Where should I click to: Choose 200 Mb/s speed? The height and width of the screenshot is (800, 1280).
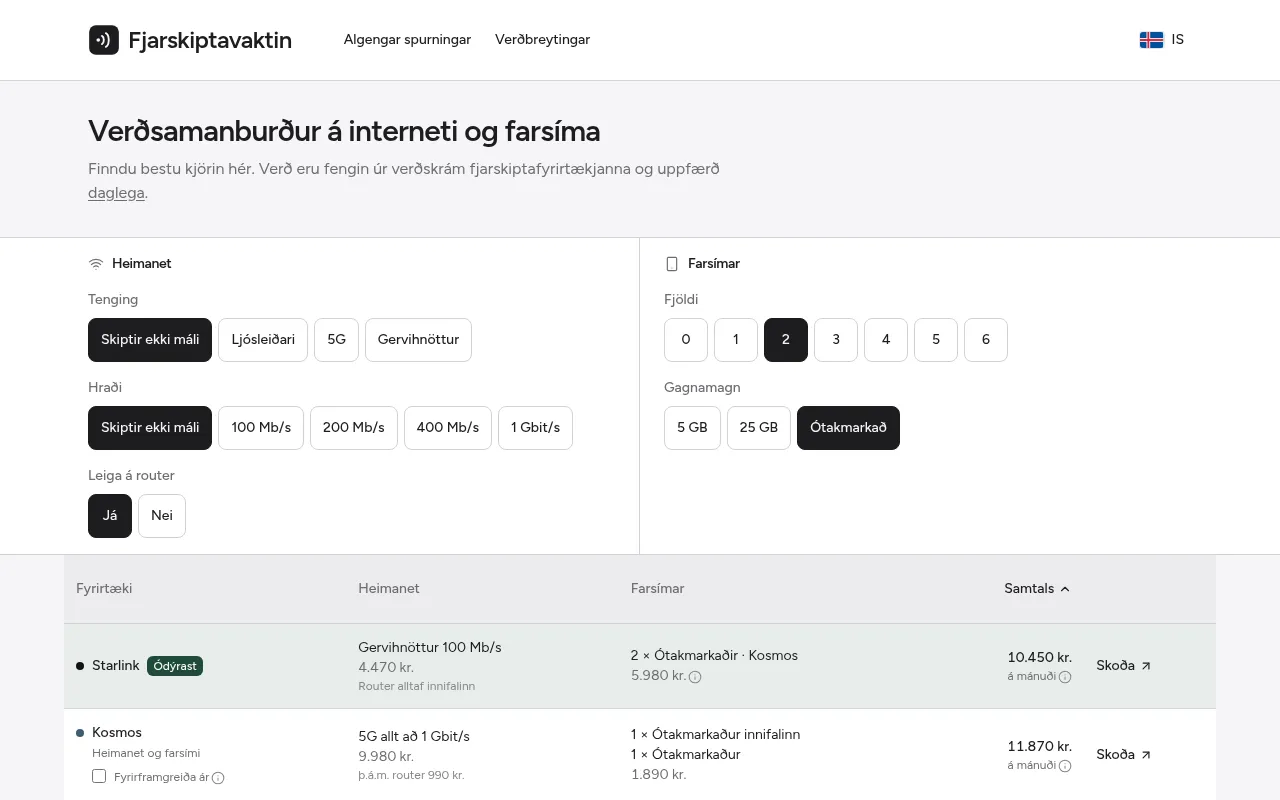pos(354,428)
